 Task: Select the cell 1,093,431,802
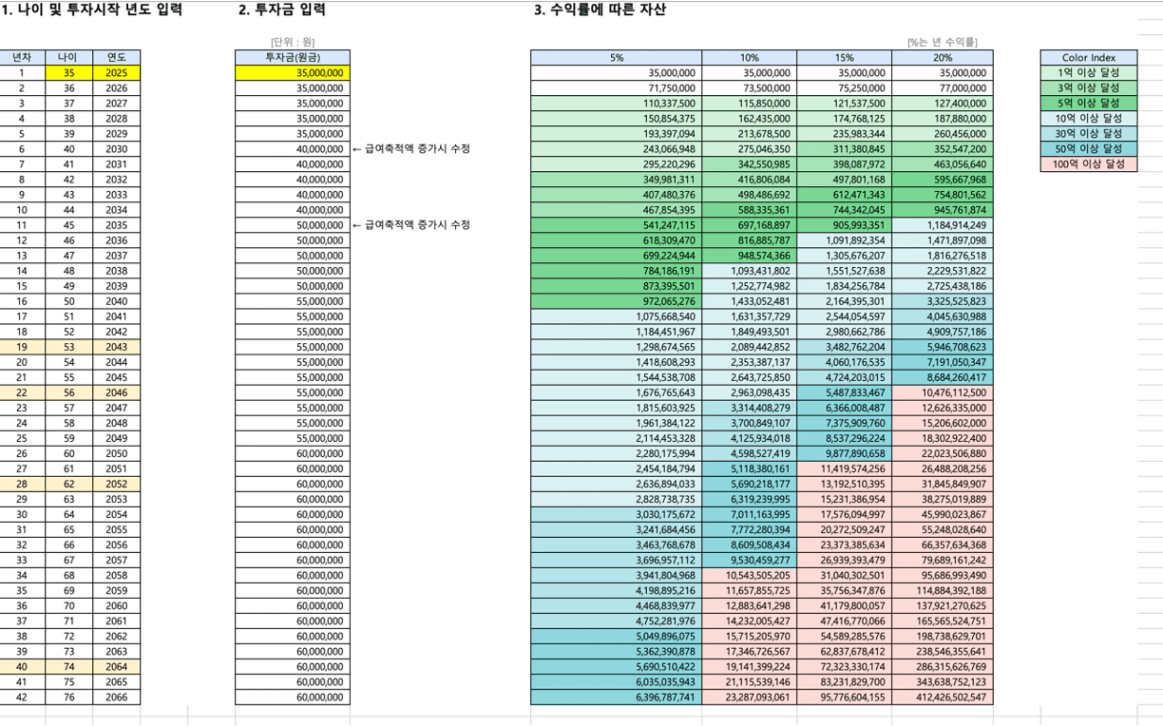coord(749,271)
